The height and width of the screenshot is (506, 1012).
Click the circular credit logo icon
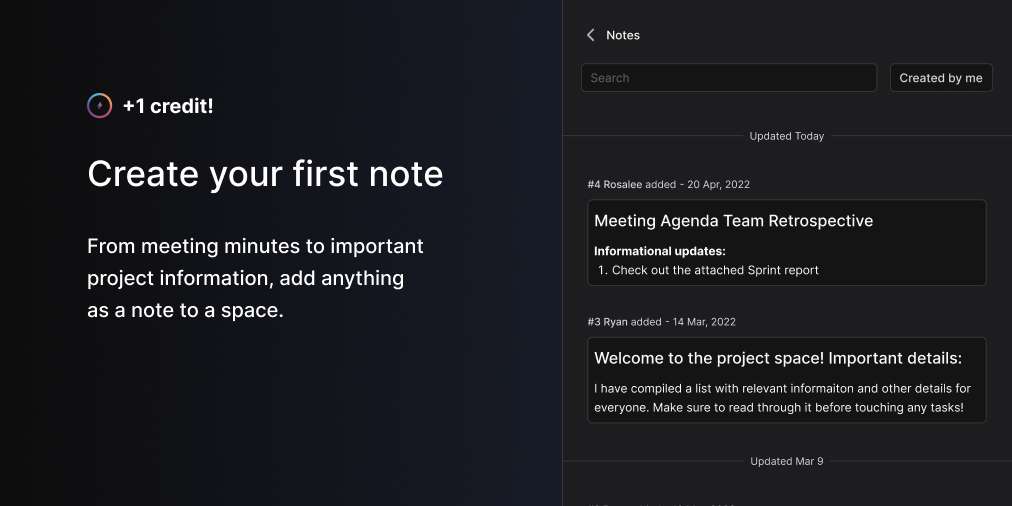point(99,105)
